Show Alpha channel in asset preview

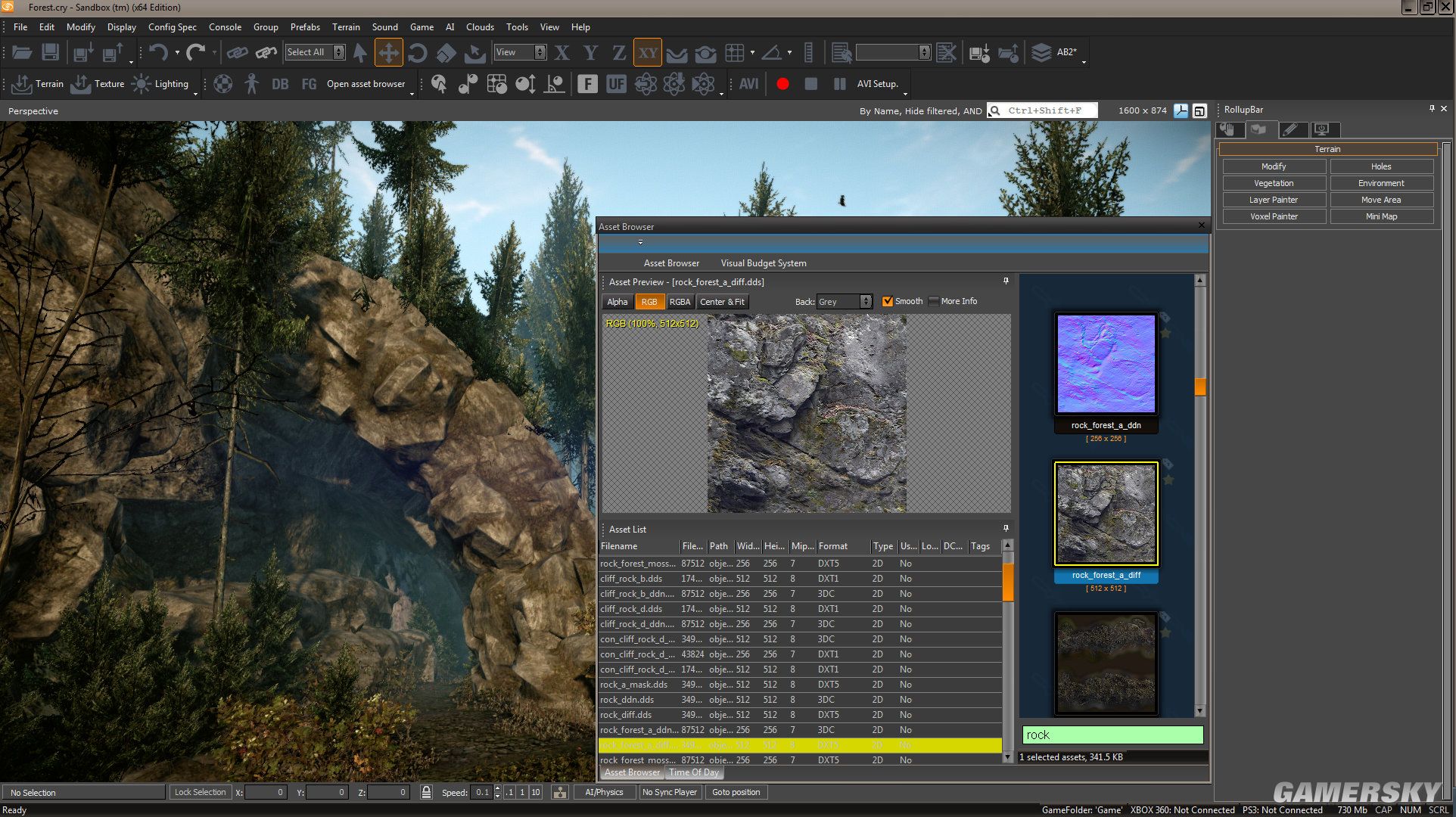618,302
